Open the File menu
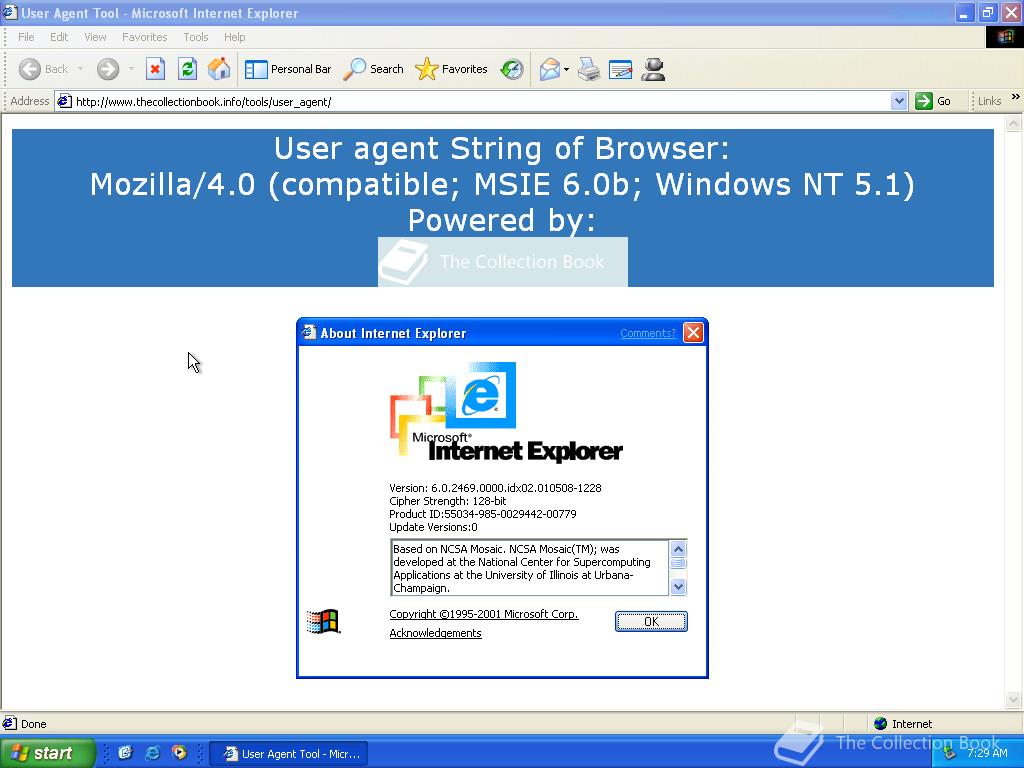This screenshot has width=1024, height=768. point(26,37)
